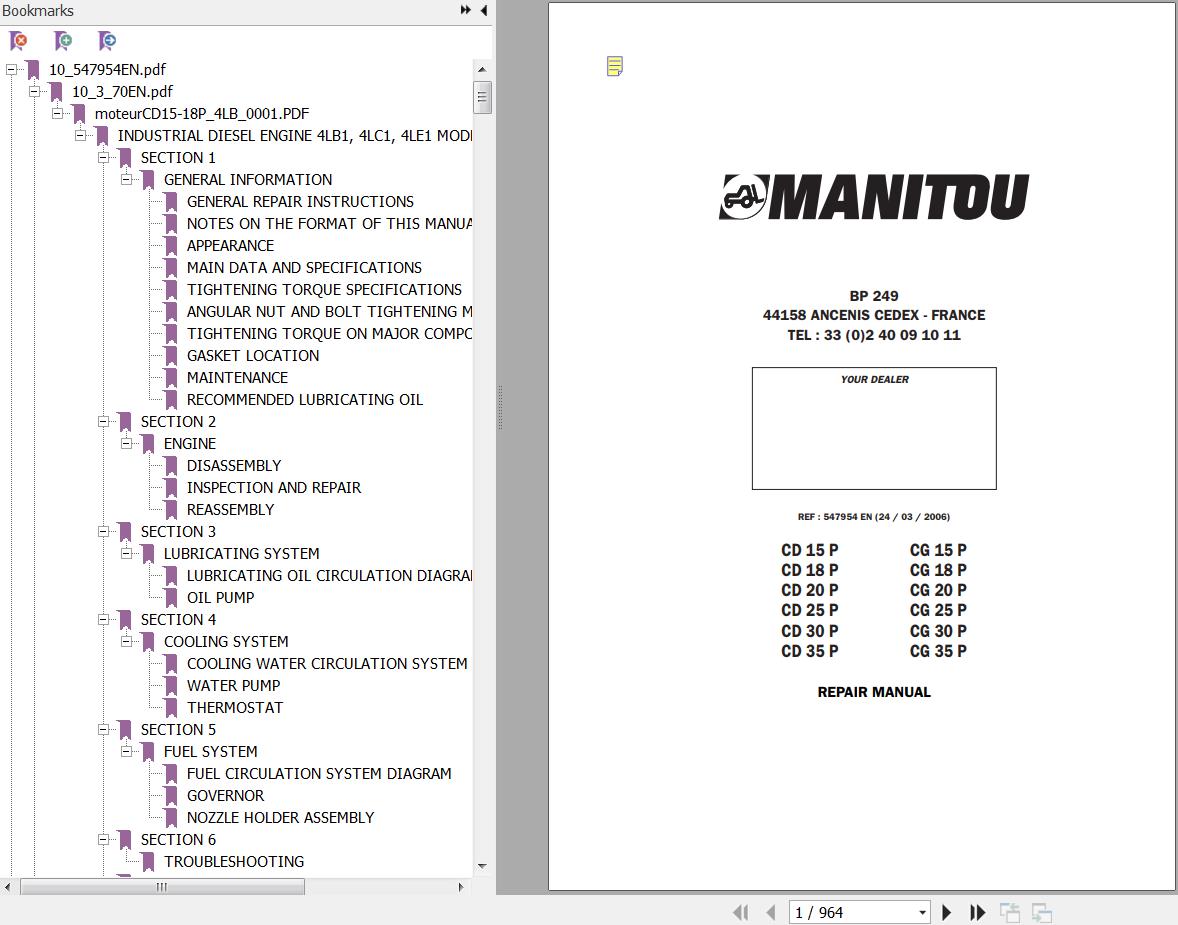Collapse SECTION 6 in the bookmark tree
This screenshot has height=925, width=1178.
[x=103, y=839]
